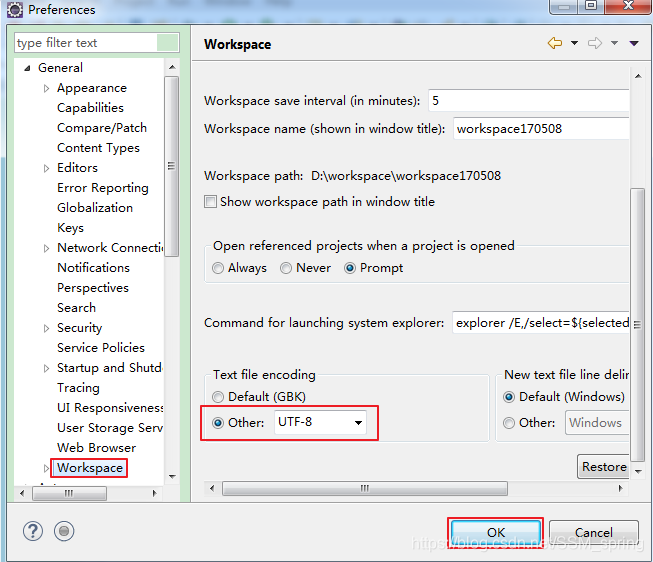Viewport: 653px width, 562px height.
Task: Click tree panel vertical scrollbar thumb
Action: click(171, 166)
